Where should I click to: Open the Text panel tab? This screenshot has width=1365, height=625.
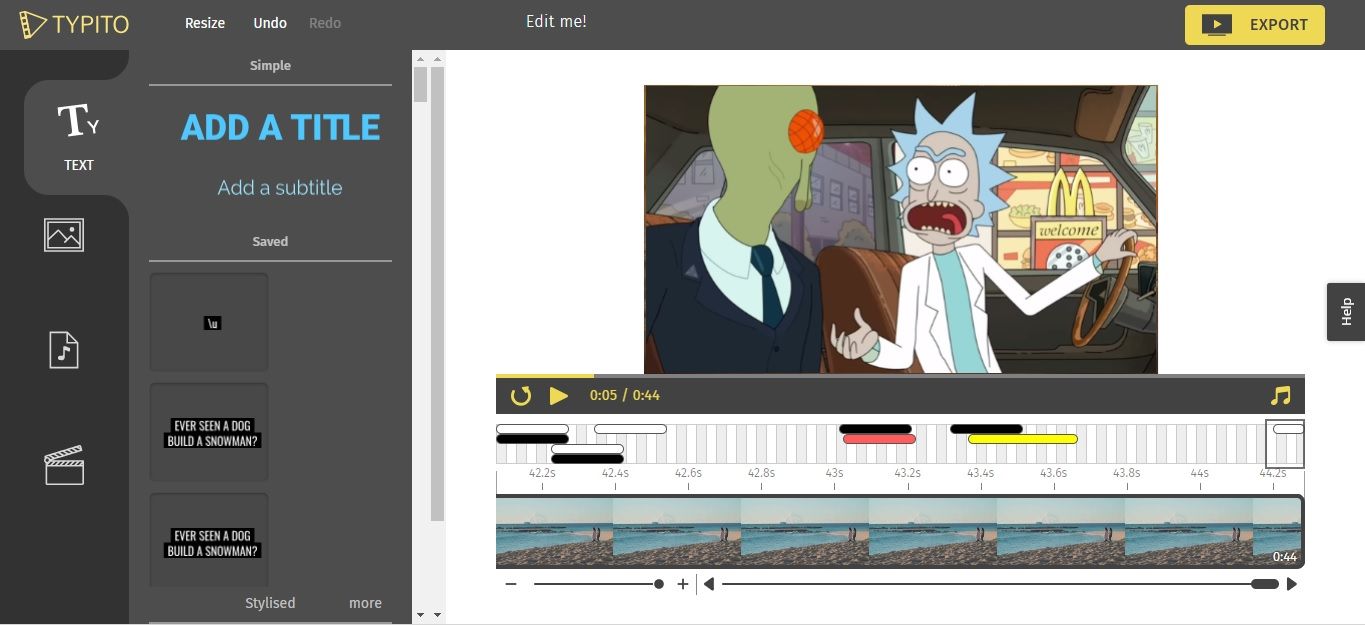click(78, 137)
